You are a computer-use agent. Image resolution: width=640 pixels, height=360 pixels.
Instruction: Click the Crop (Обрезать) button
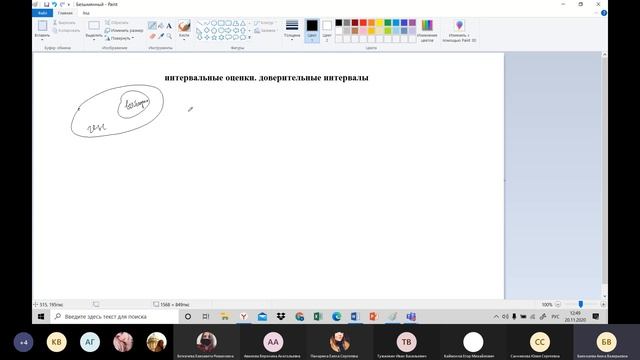coord(117,22)
